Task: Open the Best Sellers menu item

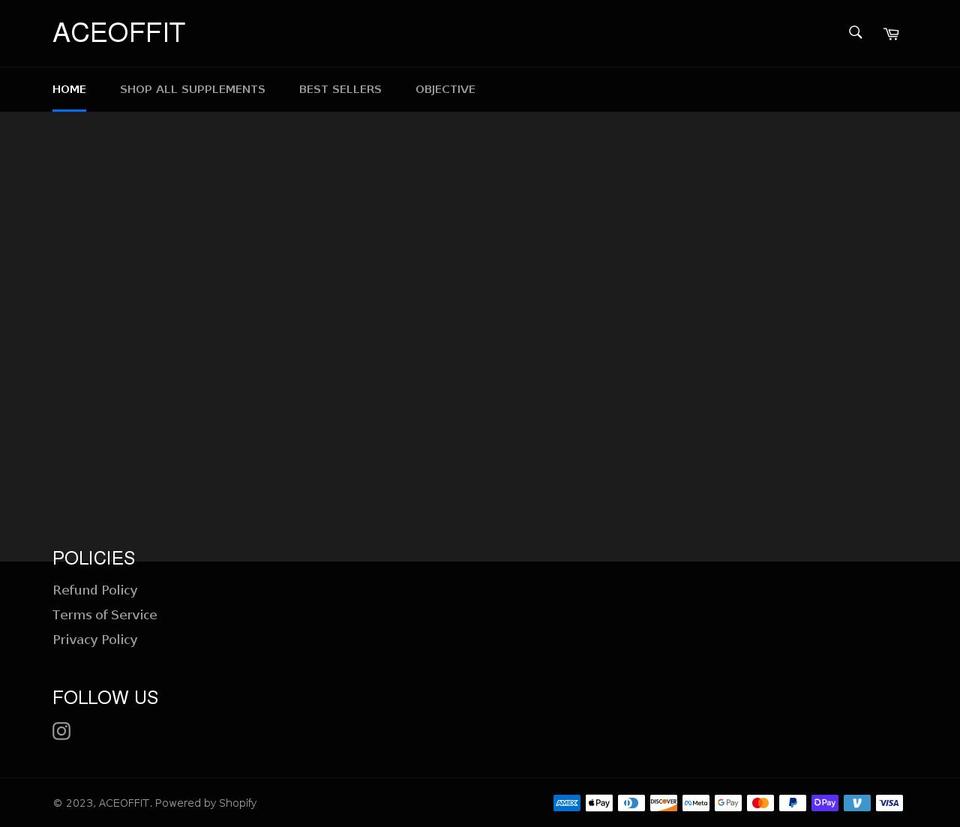Action: pyautogui.click(x=340, y=89)
